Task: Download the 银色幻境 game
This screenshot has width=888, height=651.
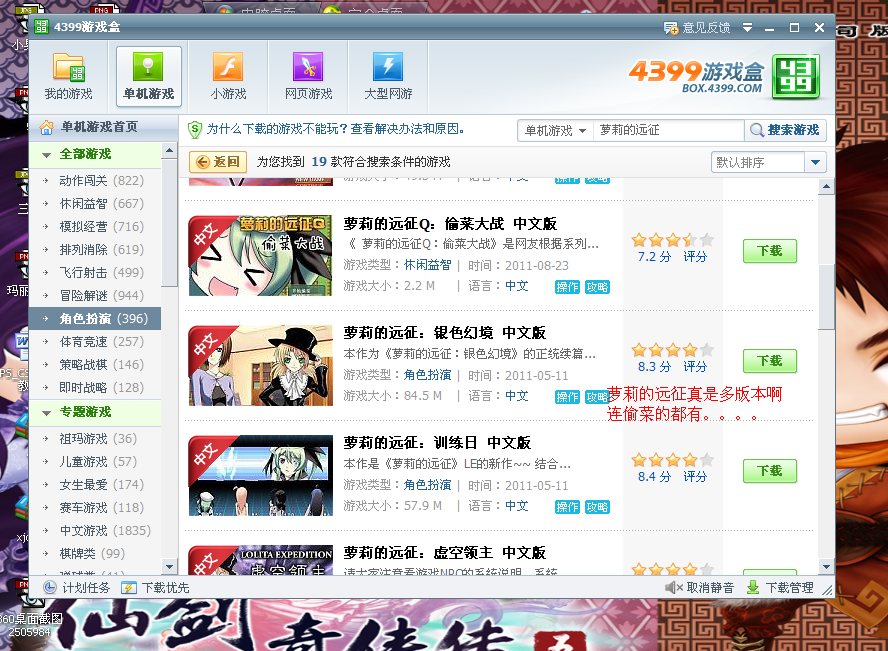Action: point(770,361)
